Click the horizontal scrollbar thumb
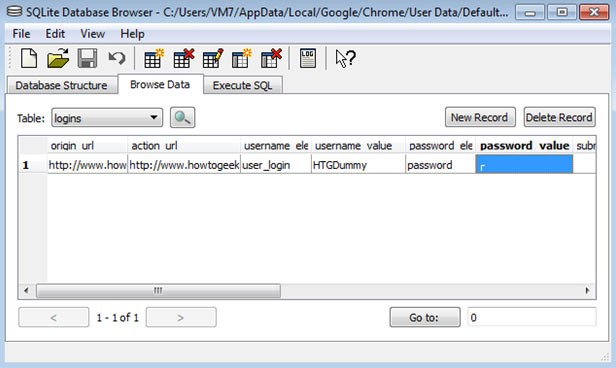 [x=158, y=291]
